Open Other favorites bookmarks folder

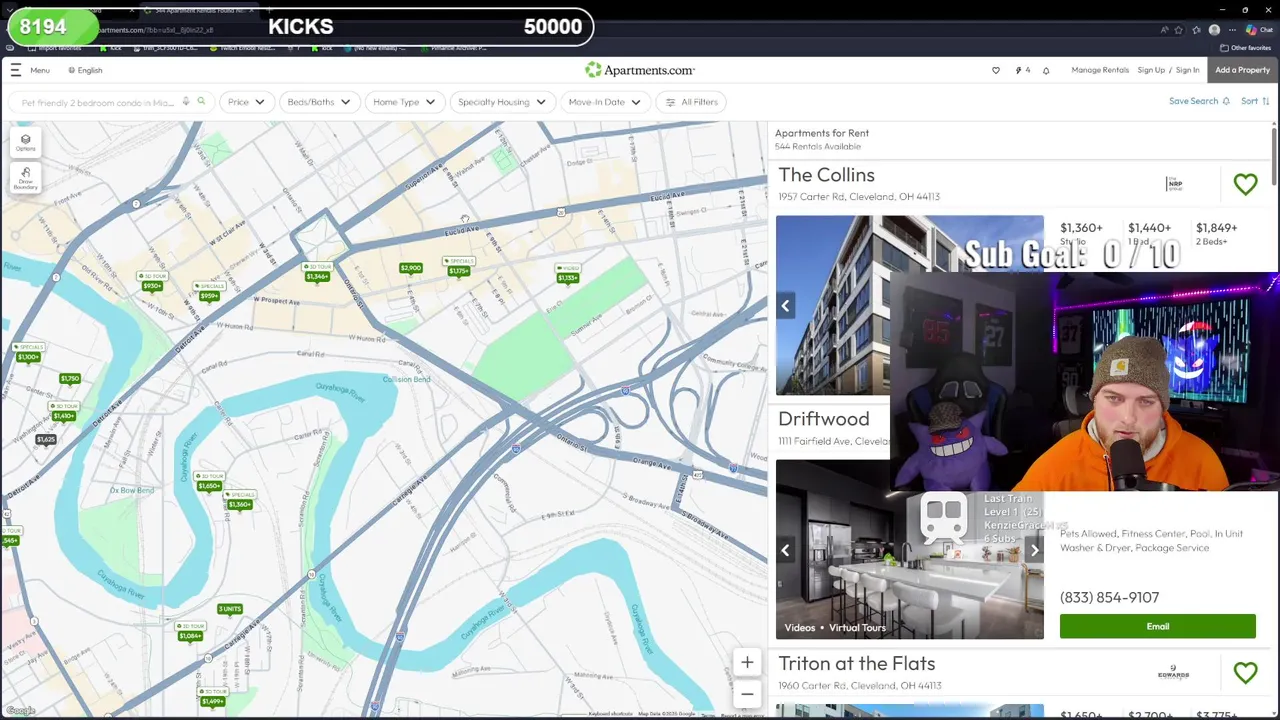[1247, 47]
